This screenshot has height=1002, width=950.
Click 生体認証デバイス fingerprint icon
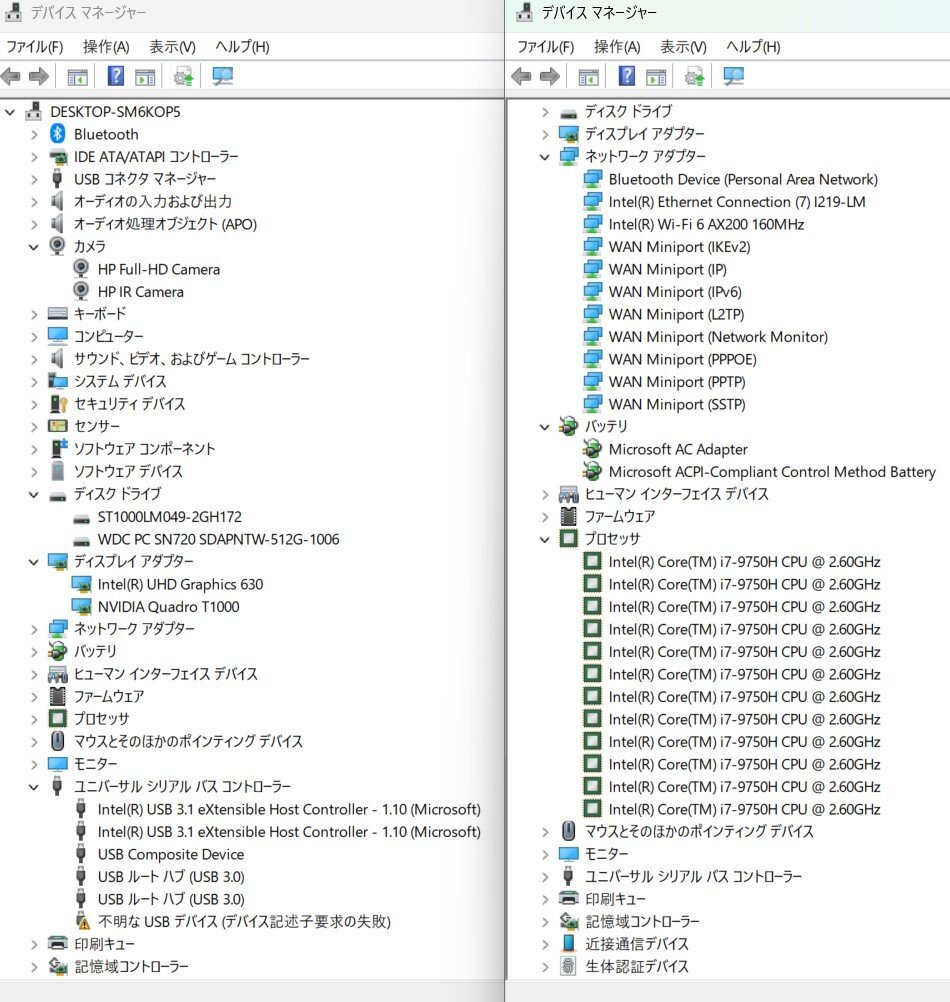568,966
